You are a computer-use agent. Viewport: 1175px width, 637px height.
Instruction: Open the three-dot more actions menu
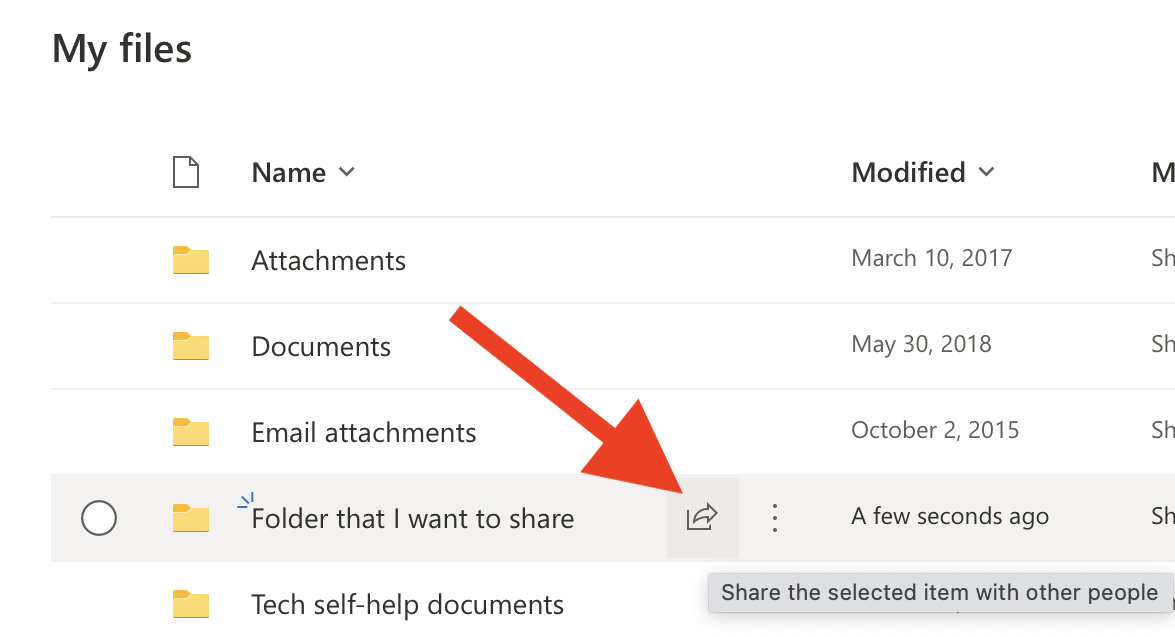click(774, 517)
